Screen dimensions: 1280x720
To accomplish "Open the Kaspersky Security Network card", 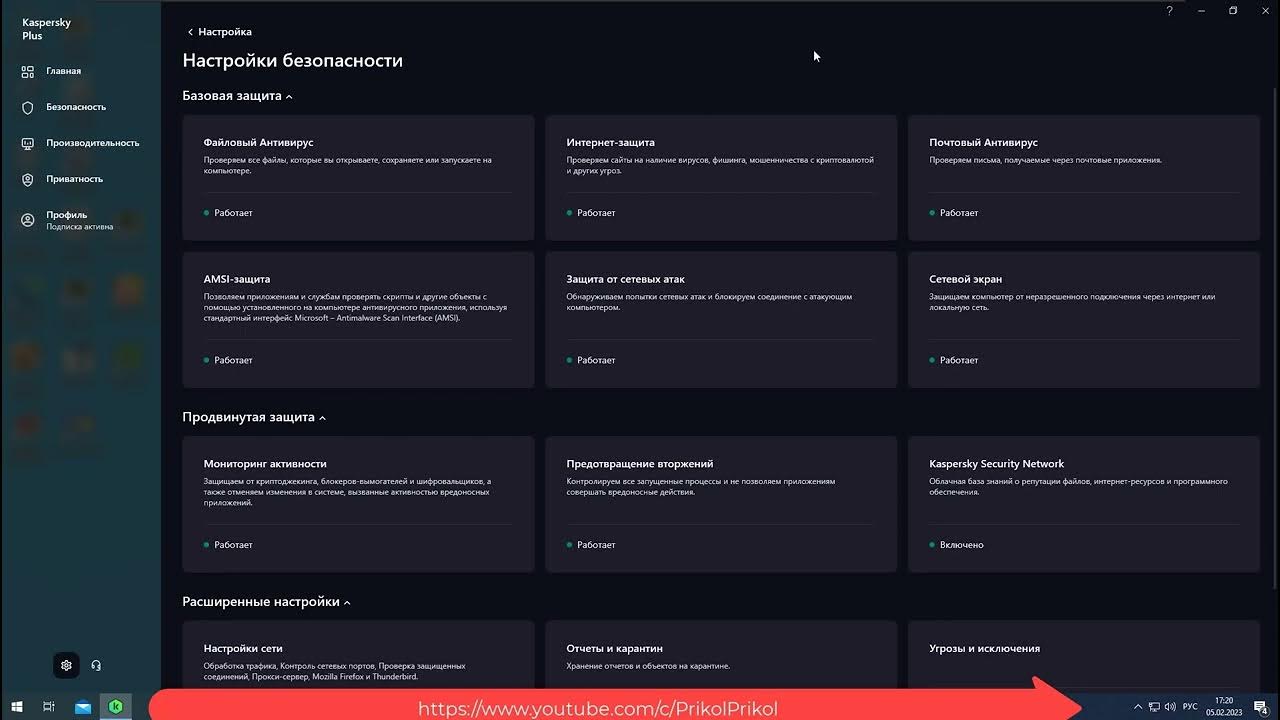I will 1084,504.
